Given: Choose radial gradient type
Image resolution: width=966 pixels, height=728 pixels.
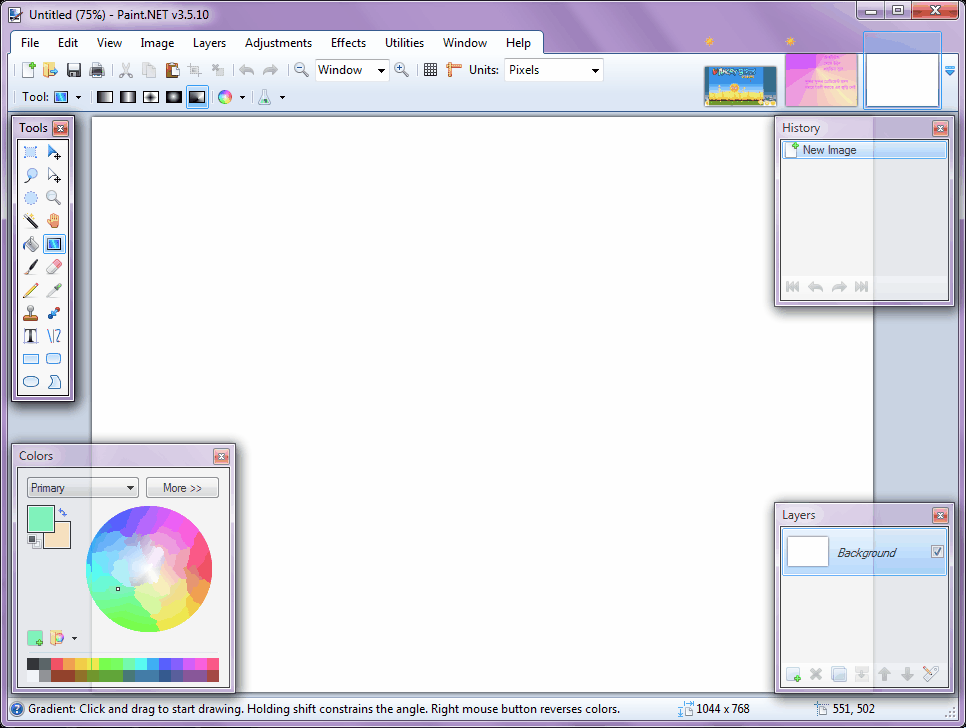Looking at the screenshot, I should [174, 97].
